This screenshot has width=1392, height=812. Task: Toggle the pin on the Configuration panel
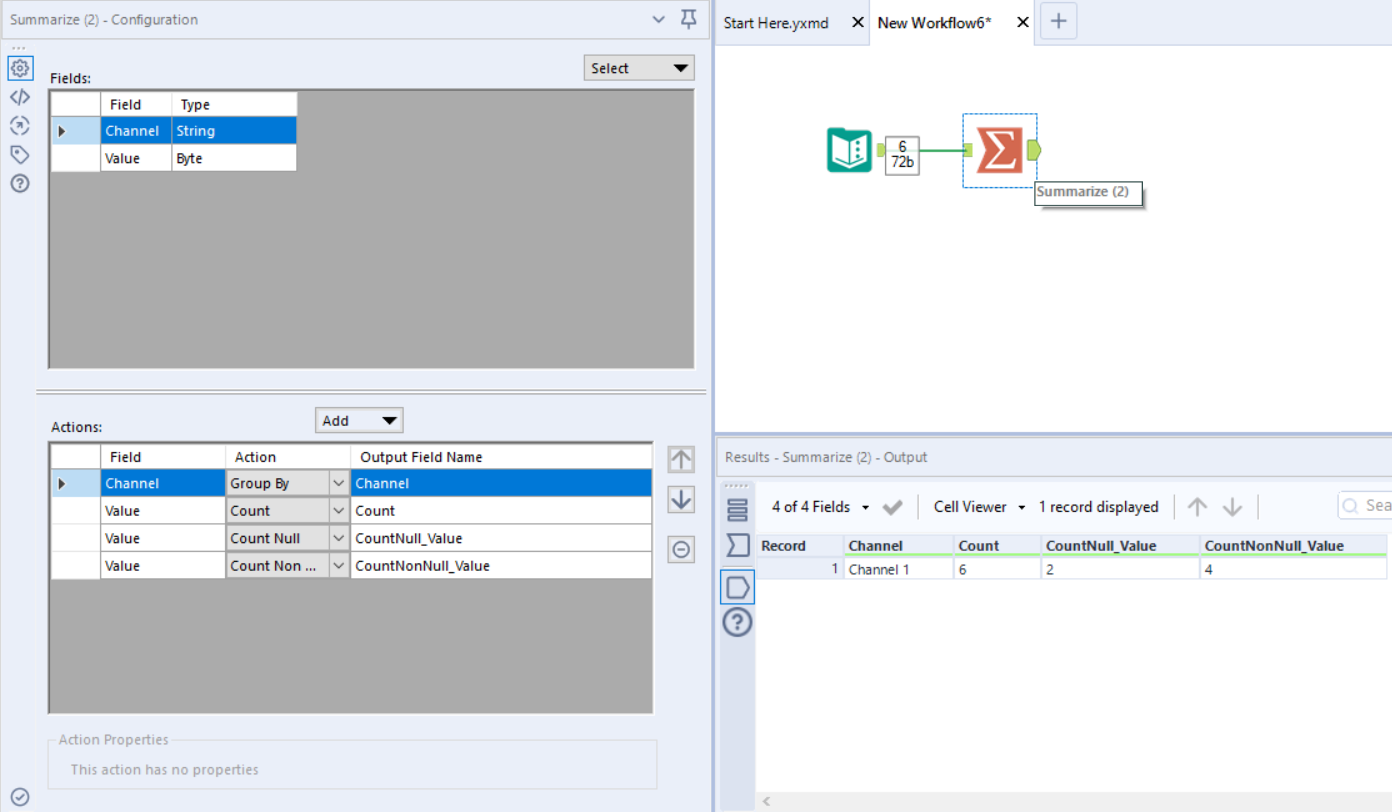pos(688,19)
